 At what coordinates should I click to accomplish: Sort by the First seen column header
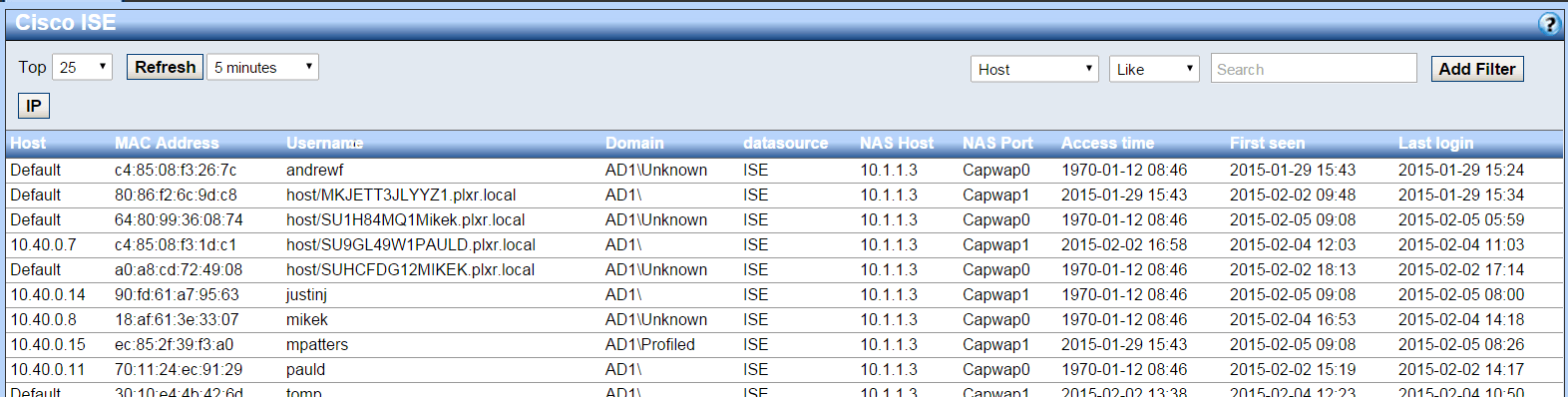[1267, 143]
